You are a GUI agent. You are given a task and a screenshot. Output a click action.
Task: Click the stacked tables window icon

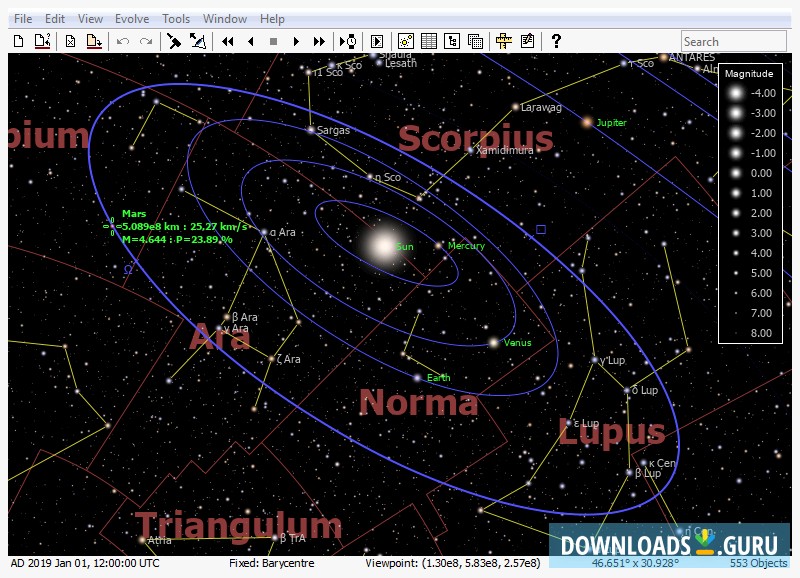(x=476, y=41)
